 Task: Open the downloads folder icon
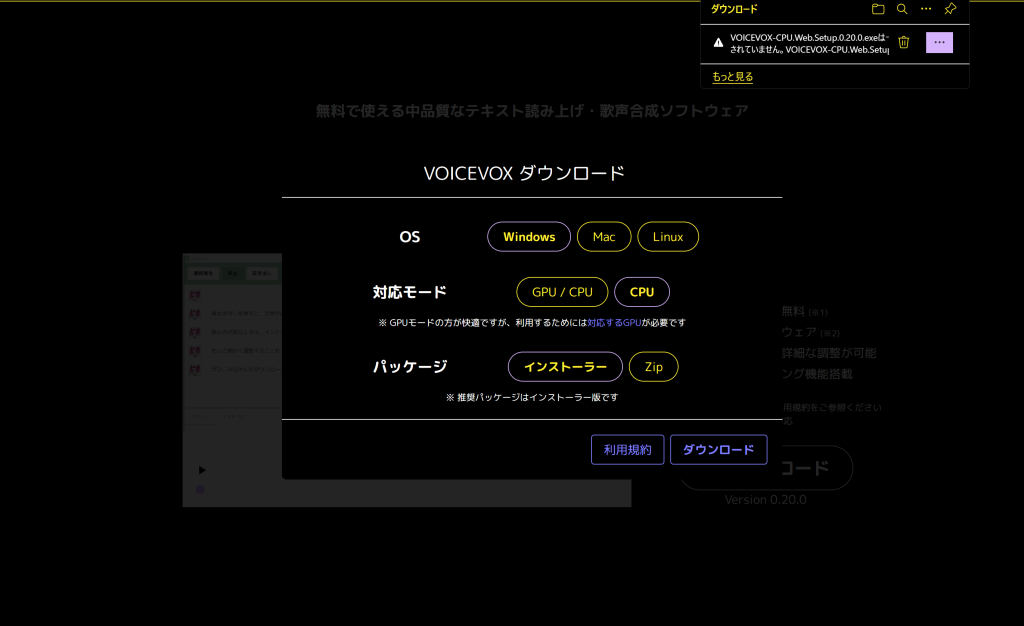coord(878,9)
